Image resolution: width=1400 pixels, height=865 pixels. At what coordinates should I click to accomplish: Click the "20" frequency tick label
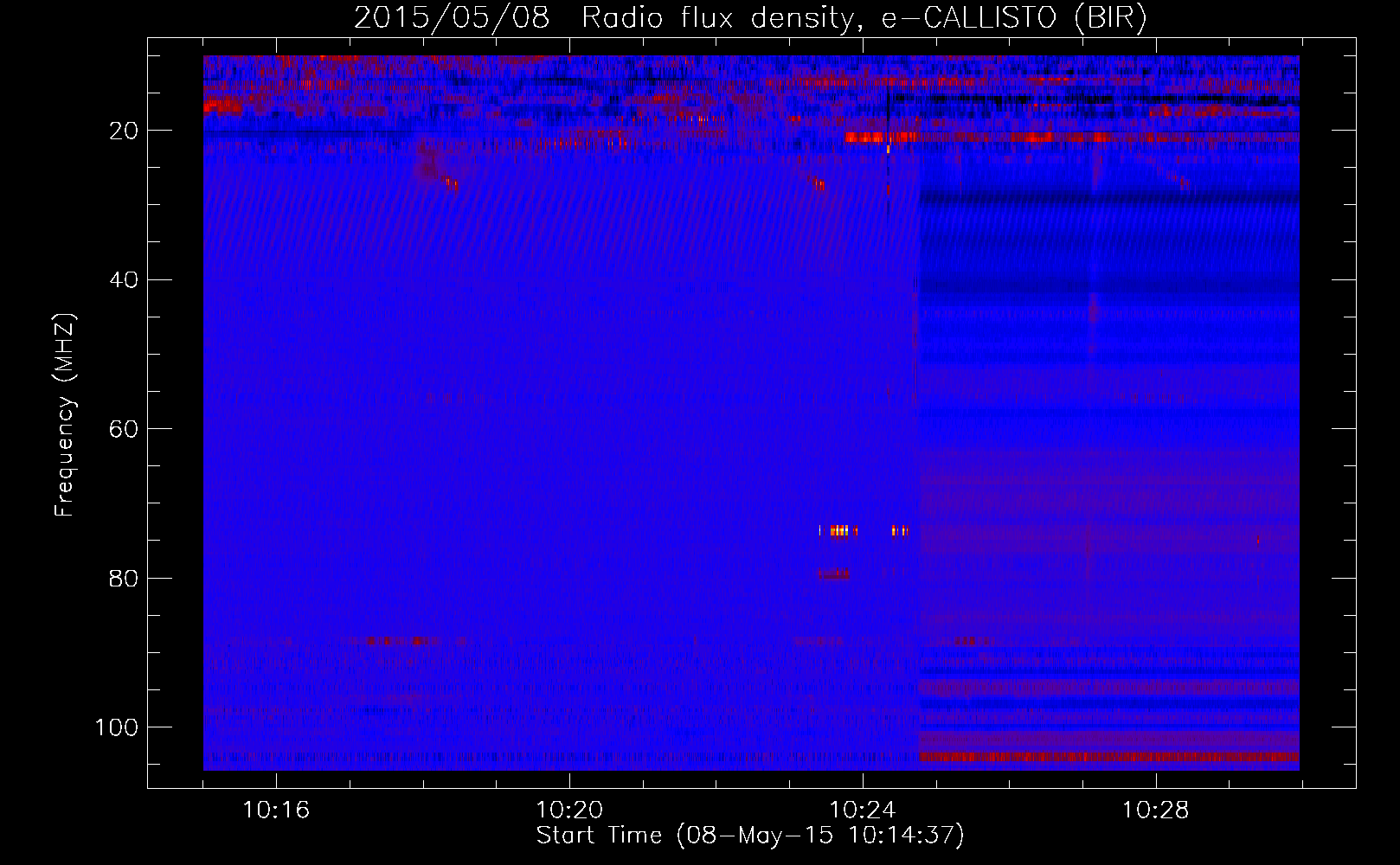[124, 131]
